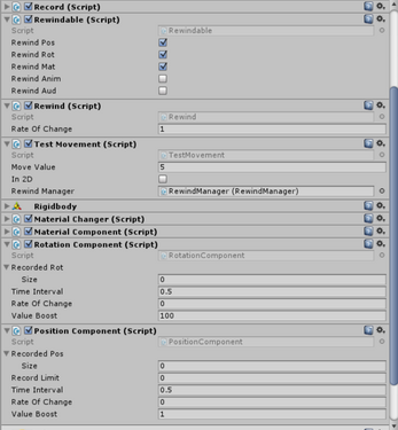Open help icon for Record script
Viewport: 398px width, 430px height.
pos(368,6)
